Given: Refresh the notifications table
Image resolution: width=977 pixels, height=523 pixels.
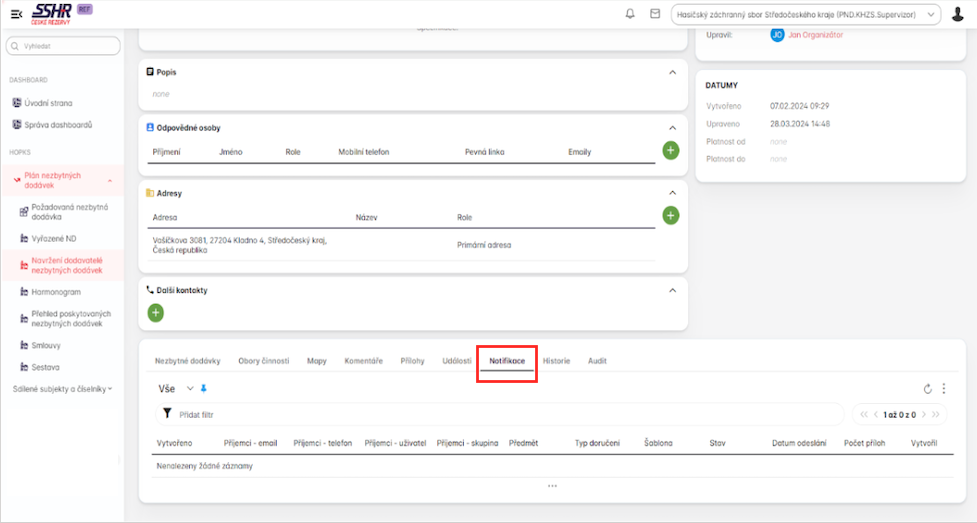Looking at the screenshot, I should coord(927,389).
